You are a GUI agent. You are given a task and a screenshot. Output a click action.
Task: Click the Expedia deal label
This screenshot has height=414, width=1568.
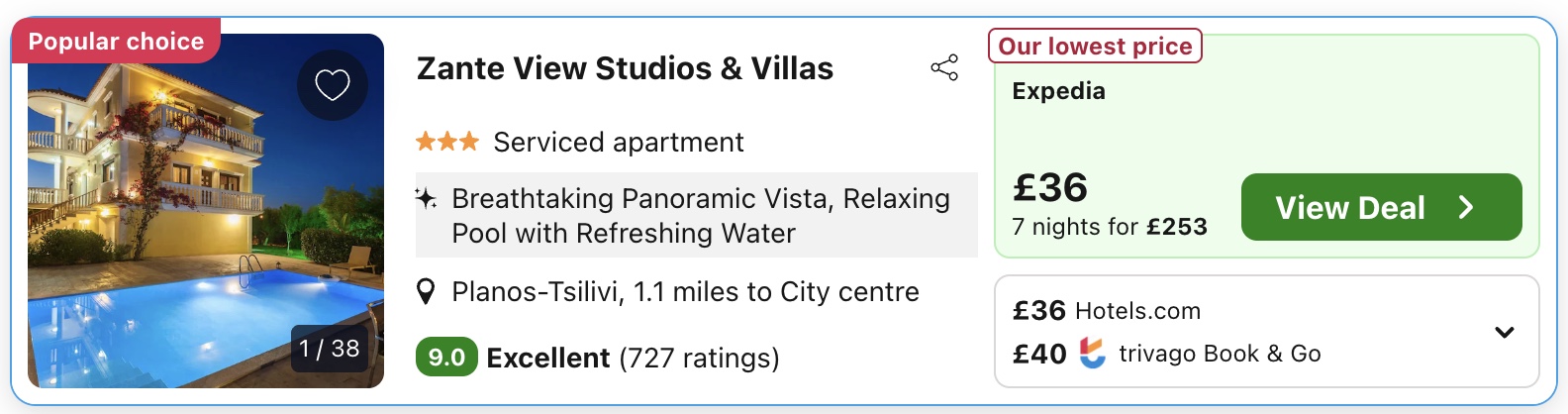click(1058, 91)
